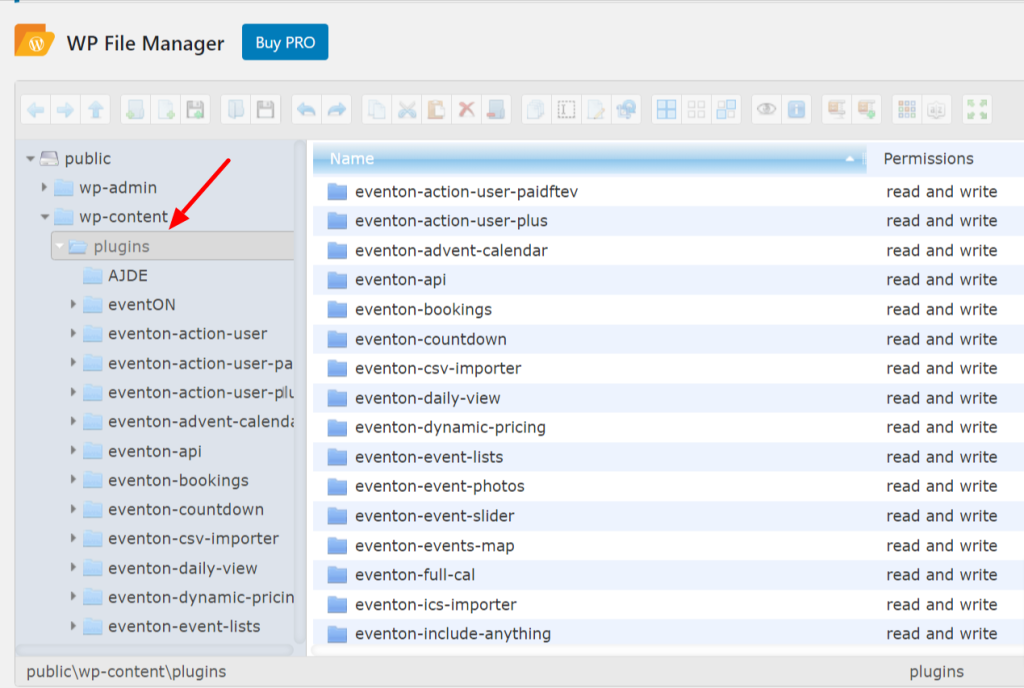Click the WP File Manager logo
The height and width of the screenshot is (688, 1024).
coord(35,41)
